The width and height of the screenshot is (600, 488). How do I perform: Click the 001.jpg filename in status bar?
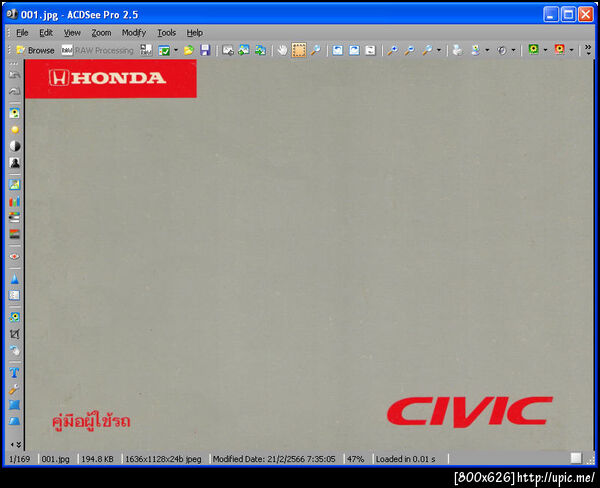[x=55, y=459]
